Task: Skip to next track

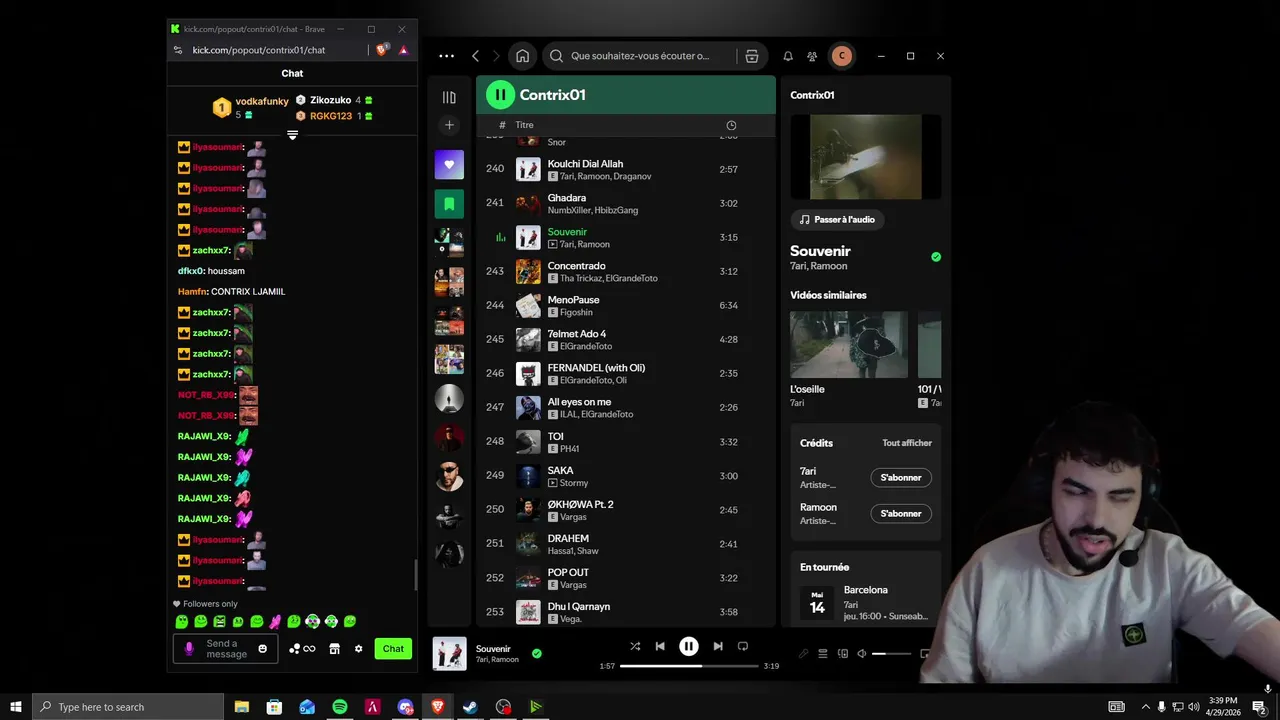Action: (718, 646)
